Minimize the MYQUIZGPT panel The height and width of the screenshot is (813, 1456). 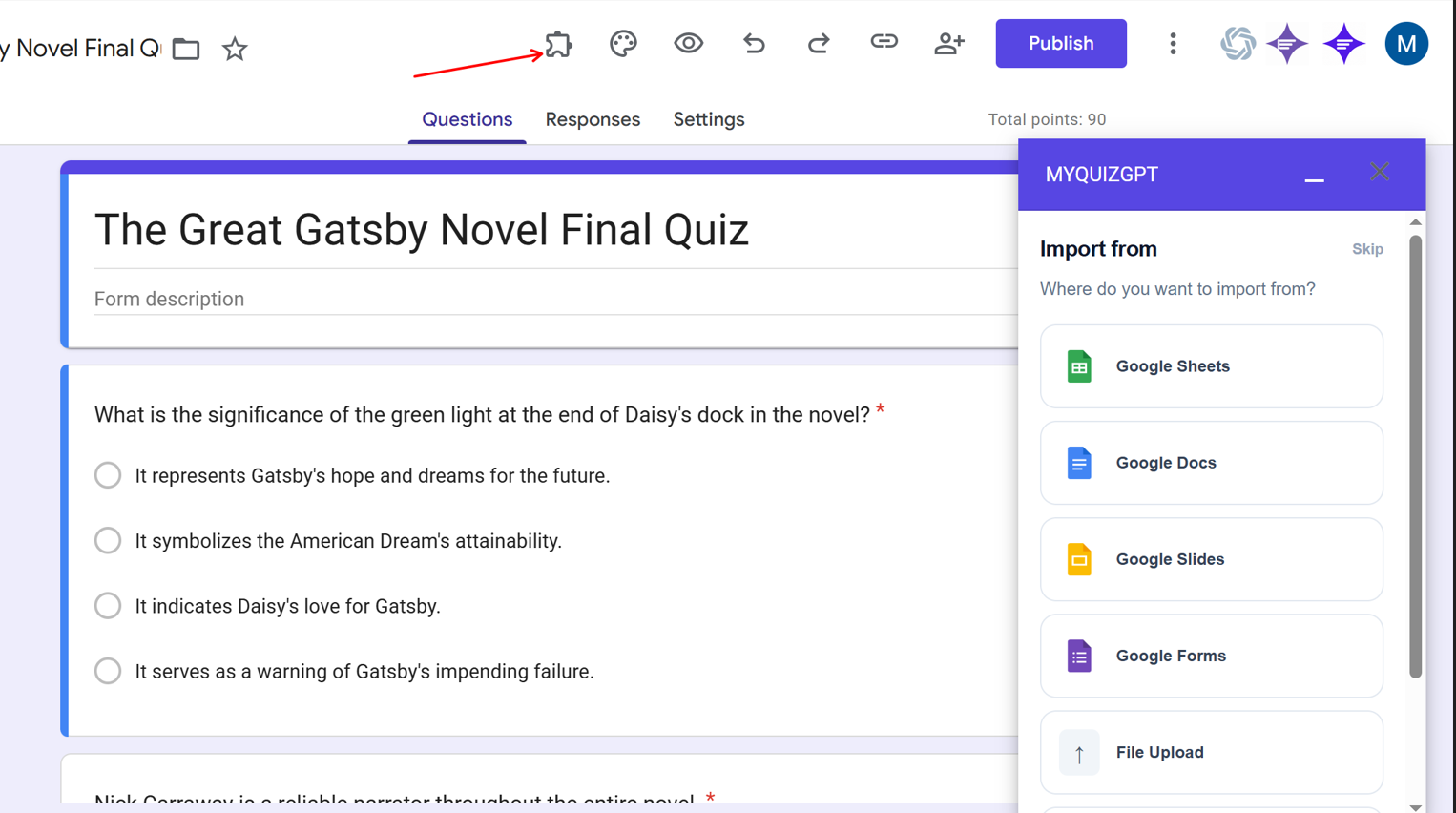(x=1314, y=178)
